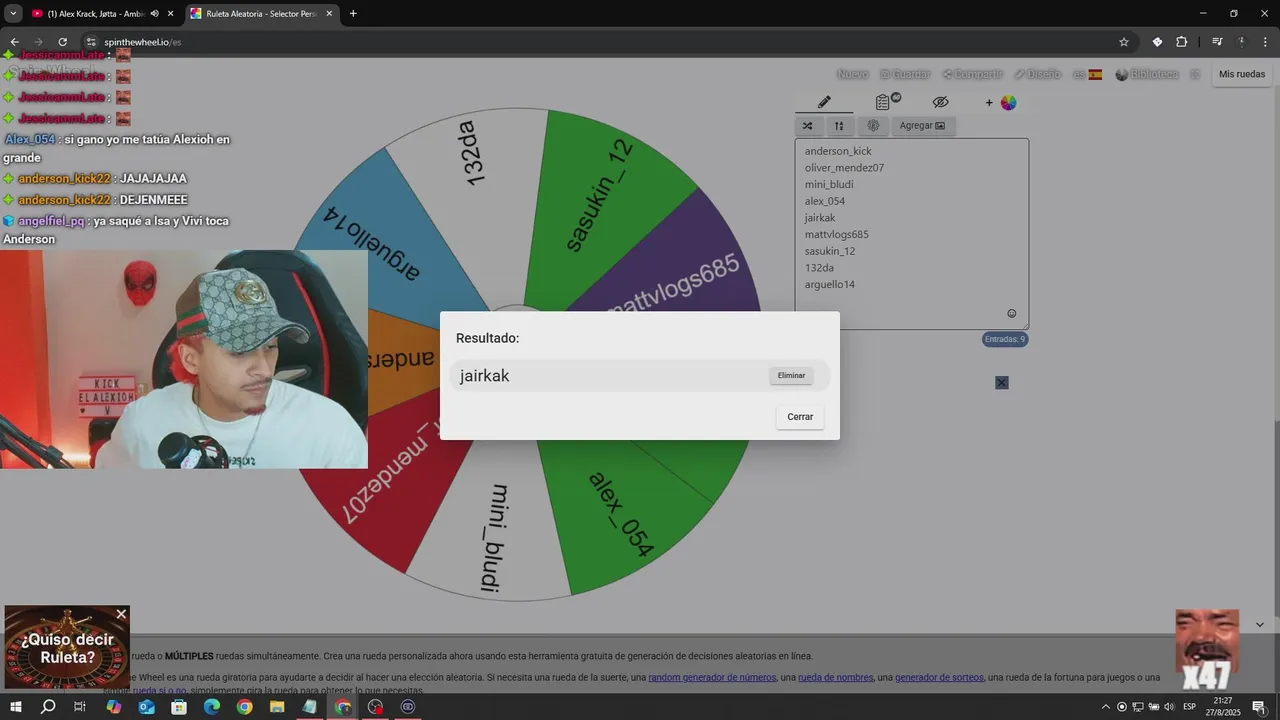This screenshot has height=720, width=1280.
Task: Open Diseño in the header
Action: coord(1037,74)
